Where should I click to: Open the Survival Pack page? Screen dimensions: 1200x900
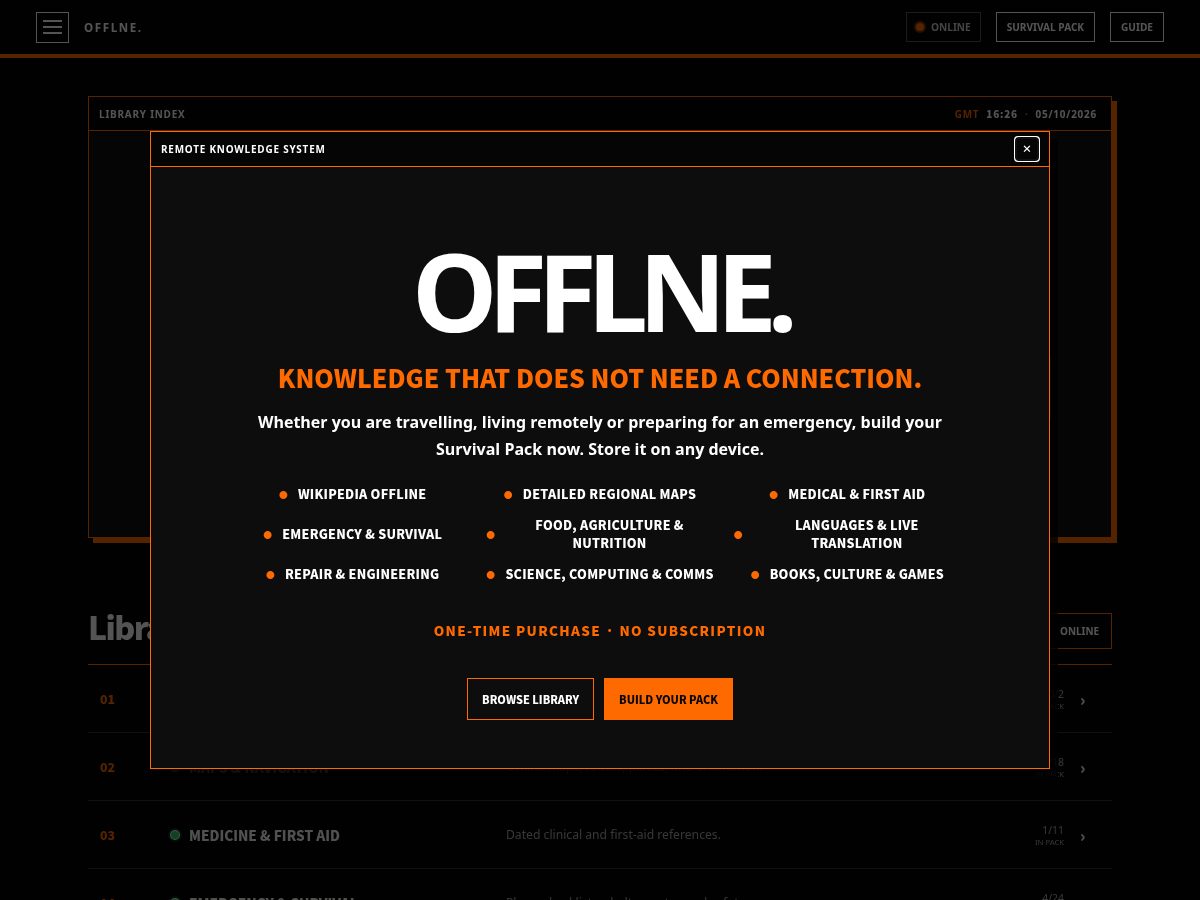point(1045,27)
